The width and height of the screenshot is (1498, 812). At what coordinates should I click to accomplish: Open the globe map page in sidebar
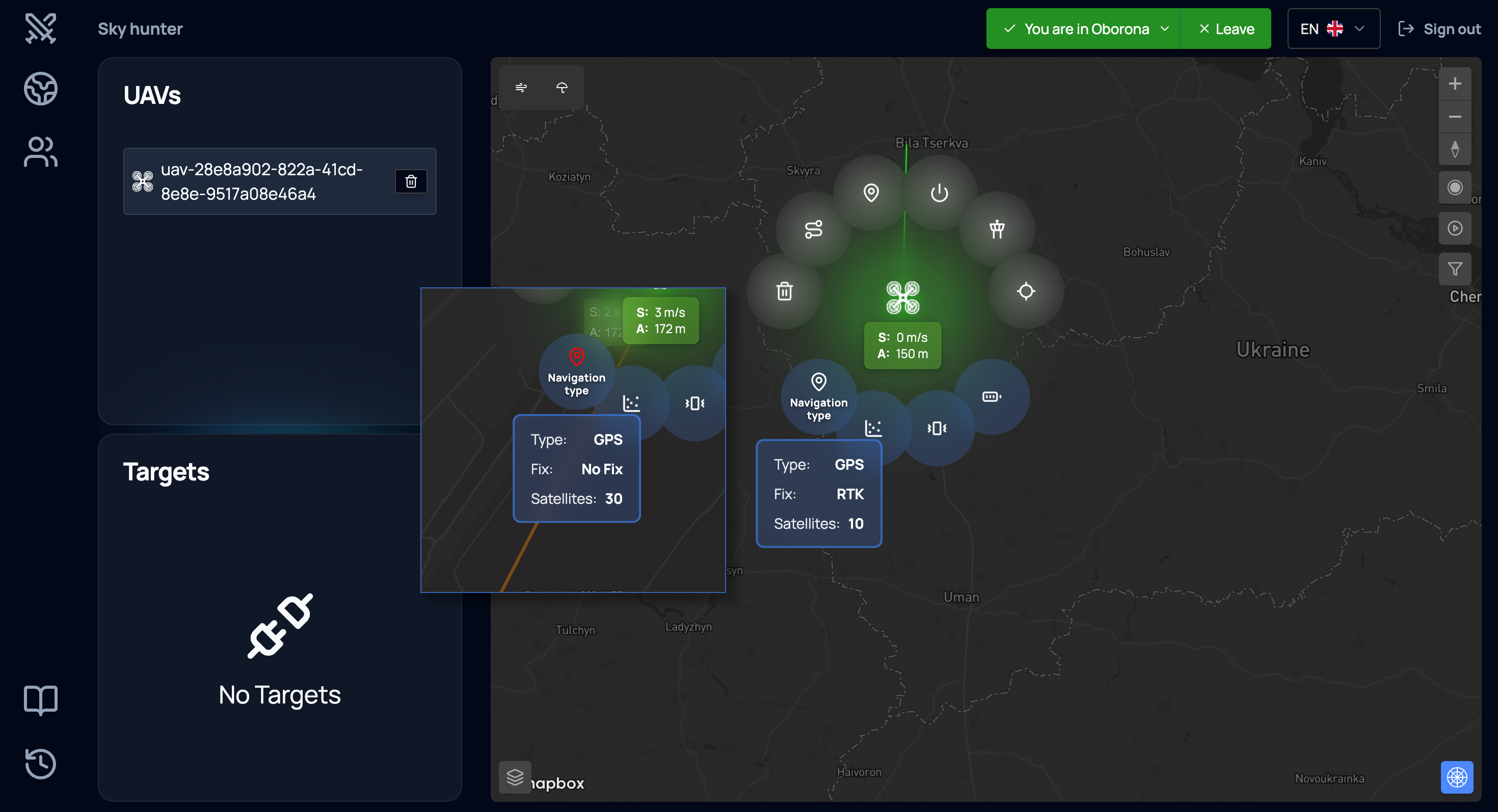coord(41,88)
